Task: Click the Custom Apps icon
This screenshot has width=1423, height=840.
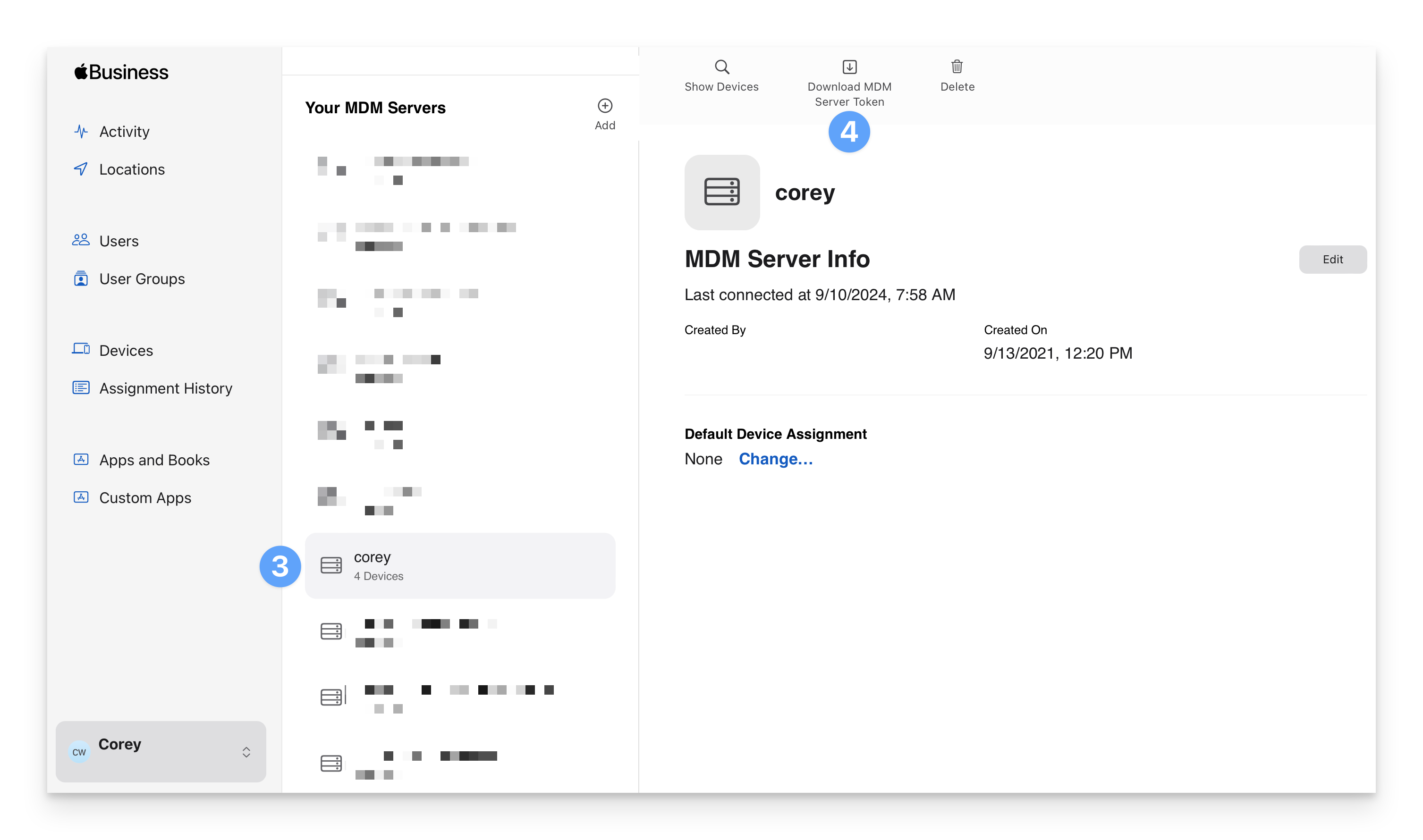Action: pos(81,497)
